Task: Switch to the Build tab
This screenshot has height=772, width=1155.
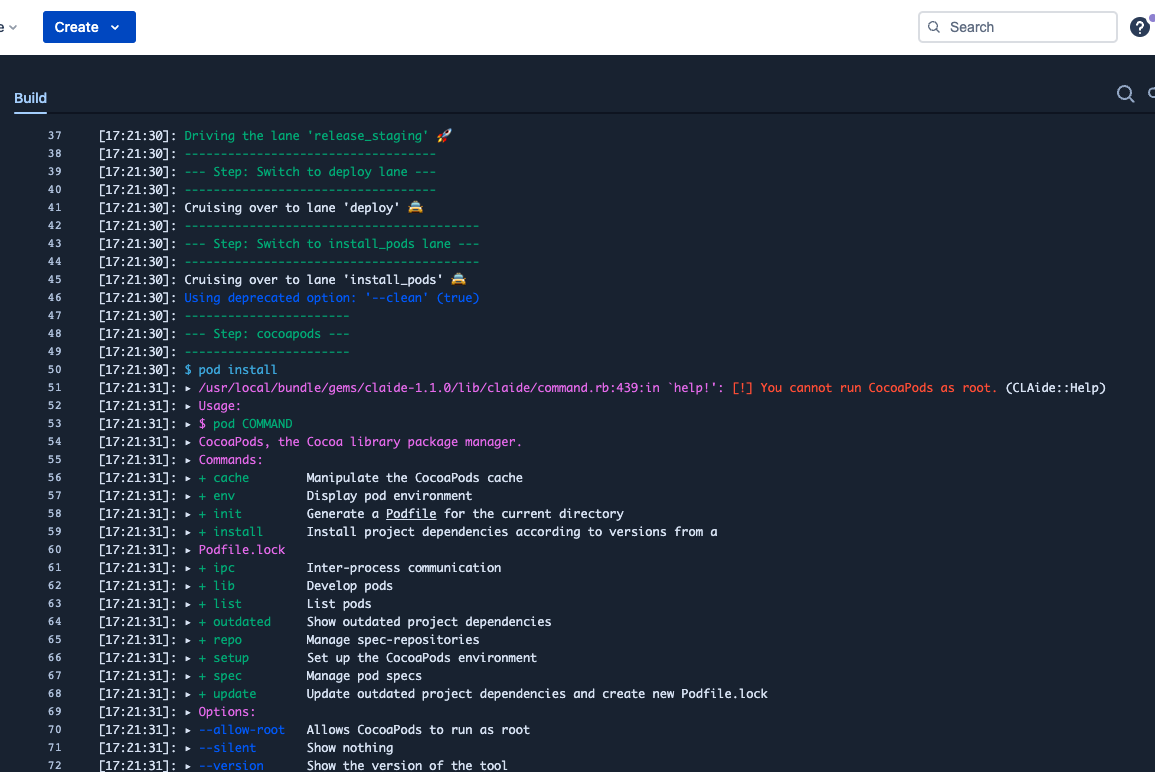Action: pos(30,98)
